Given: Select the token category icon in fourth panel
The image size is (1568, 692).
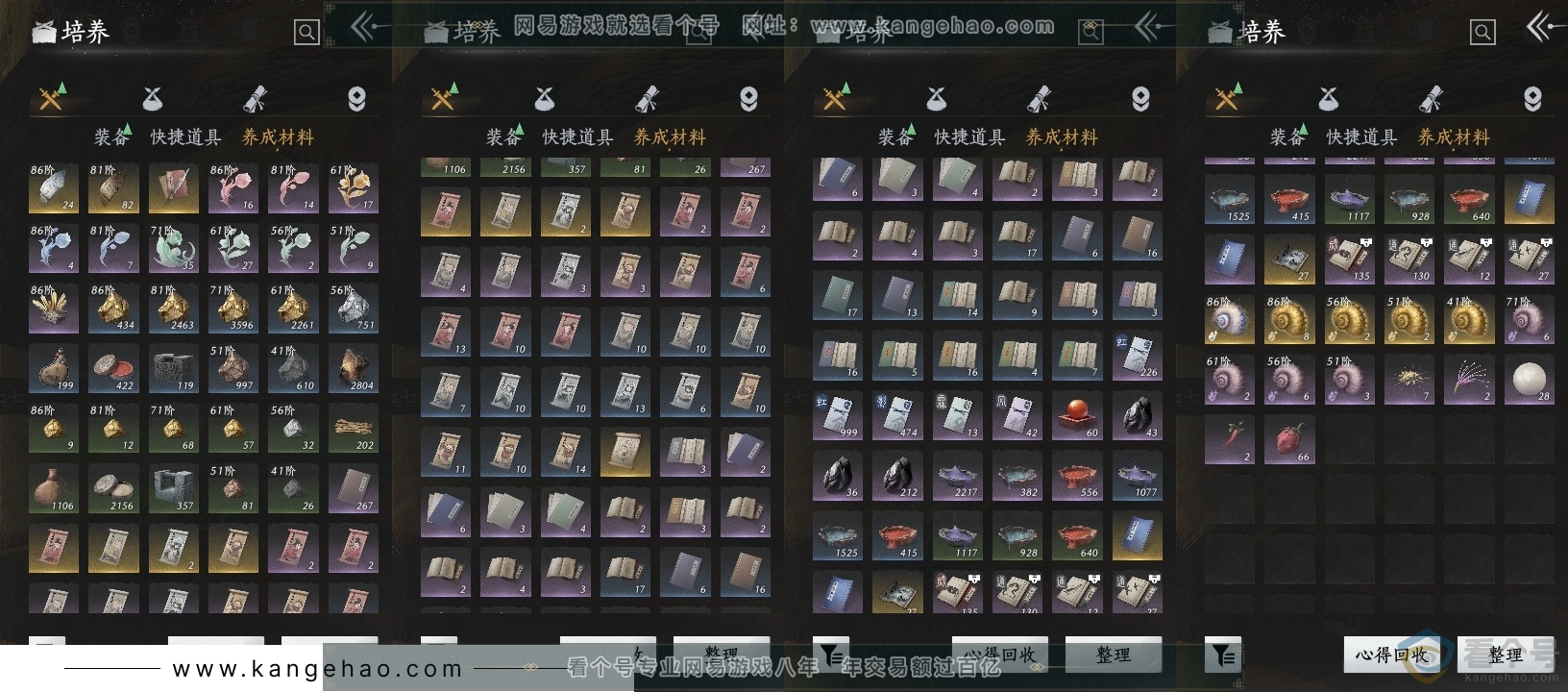Looking at the screenshot, I should tap(1532, 98).
